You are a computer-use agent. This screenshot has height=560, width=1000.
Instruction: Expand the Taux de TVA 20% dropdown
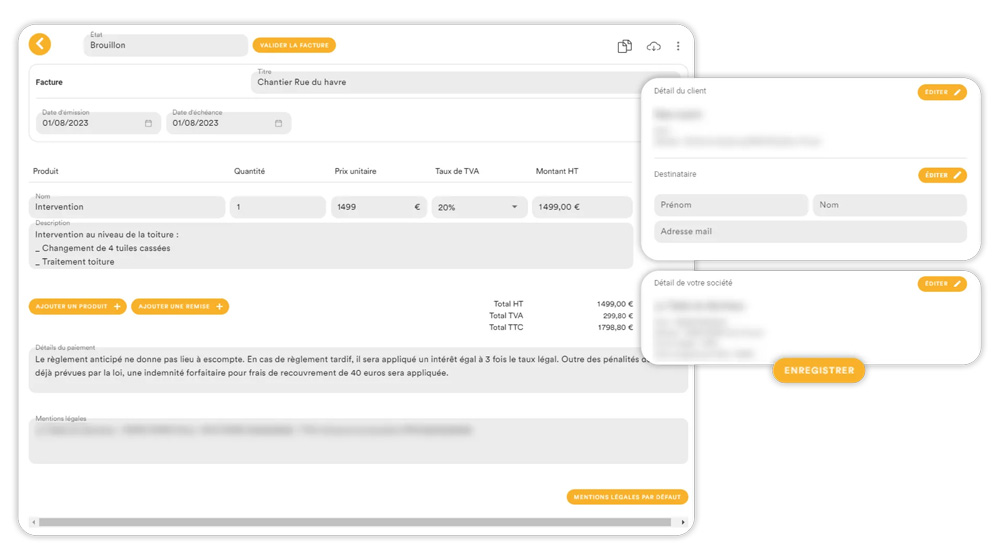pyautogui.click(x=514, y=207)
